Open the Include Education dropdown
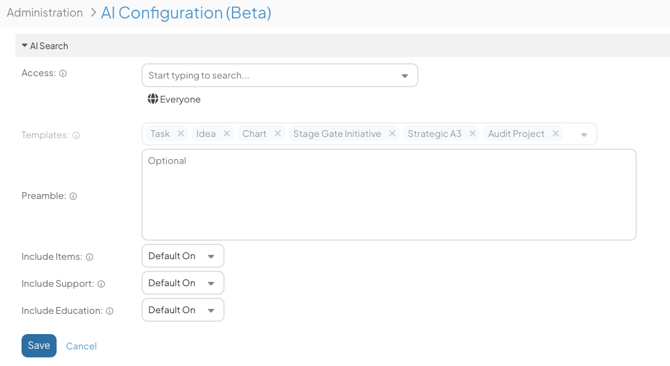Screen dimensions: 670x366 (183, 310)
